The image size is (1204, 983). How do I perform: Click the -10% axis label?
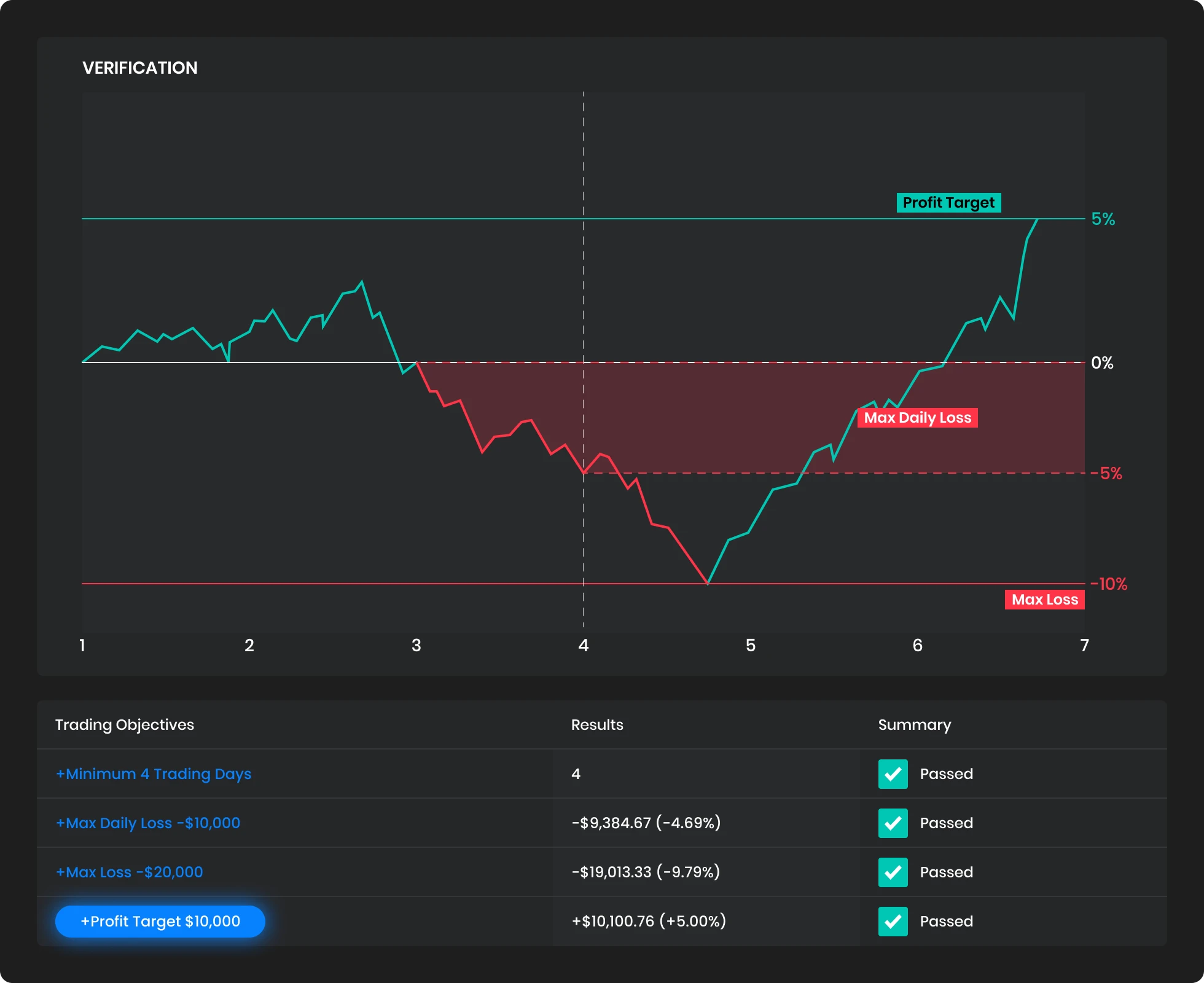(x=1109, y=584)
